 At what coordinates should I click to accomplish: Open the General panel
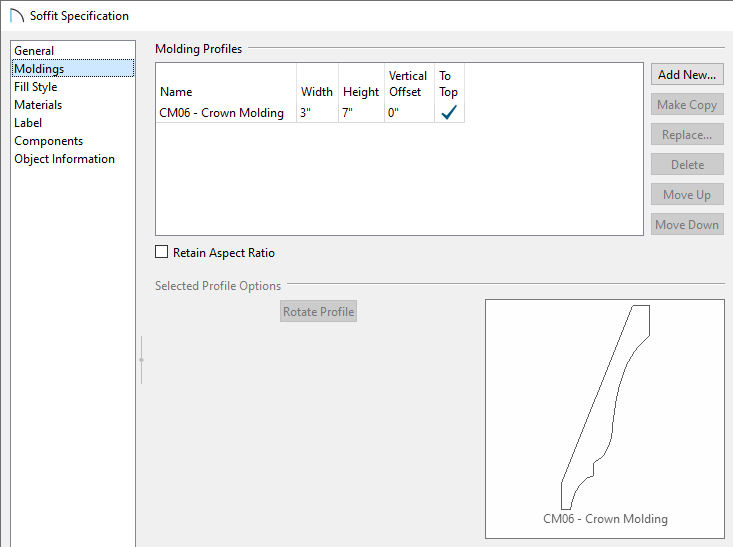34,51
